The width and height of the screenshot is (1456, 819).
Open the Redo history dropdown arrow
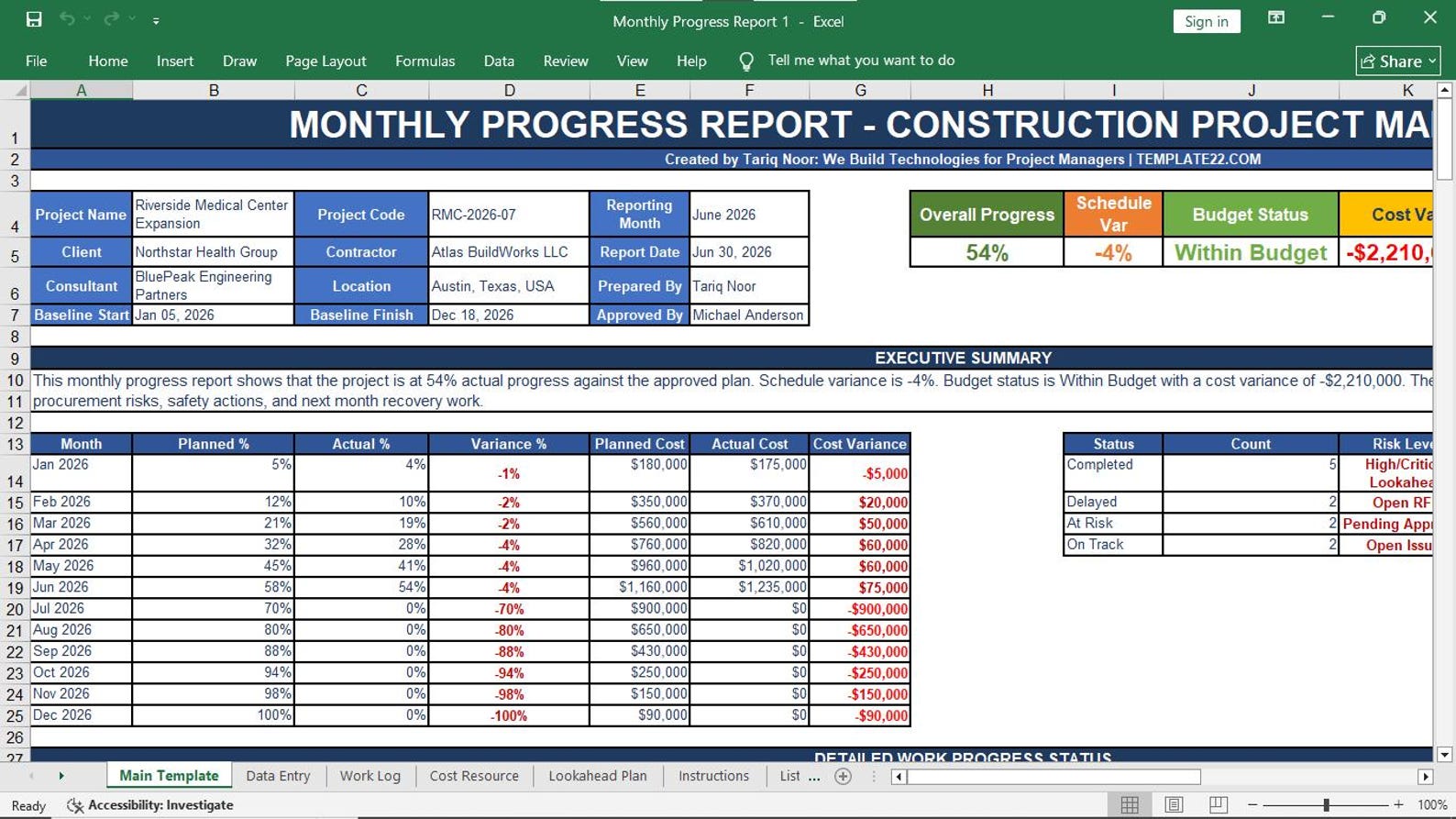coord(133,19)
